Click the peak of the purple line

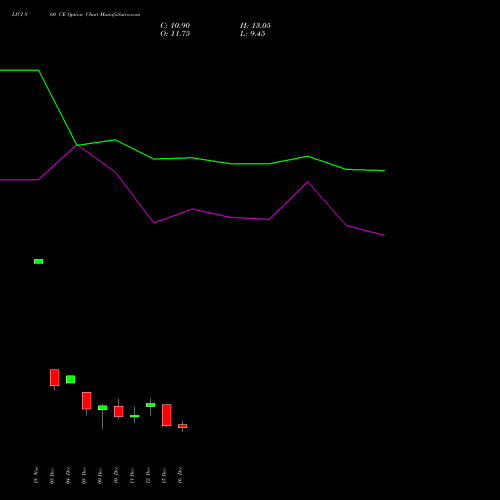click(x=77, y=145)
